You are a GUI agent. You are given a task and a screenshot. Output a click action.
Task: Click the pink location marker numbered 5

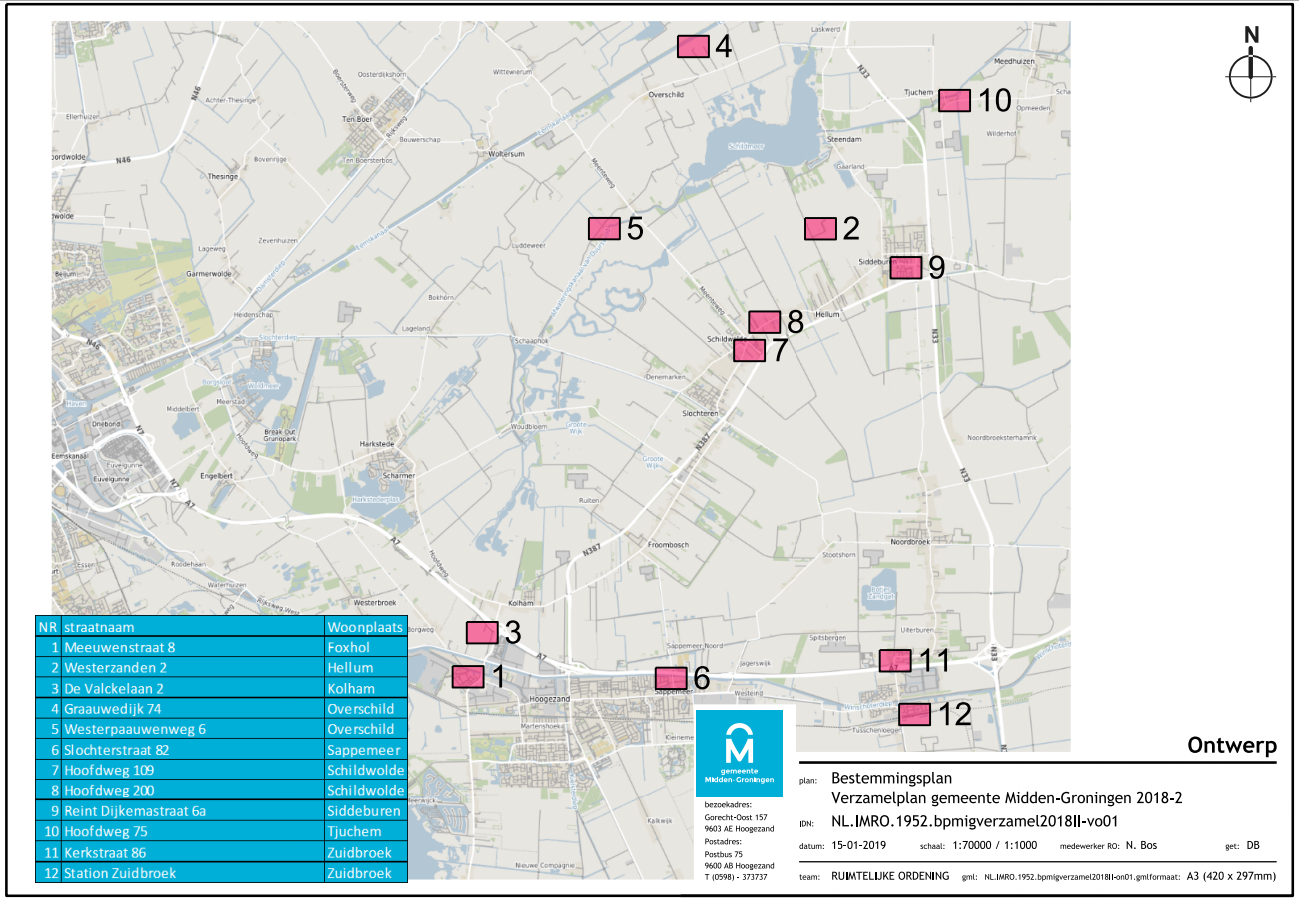pos(604,228)
